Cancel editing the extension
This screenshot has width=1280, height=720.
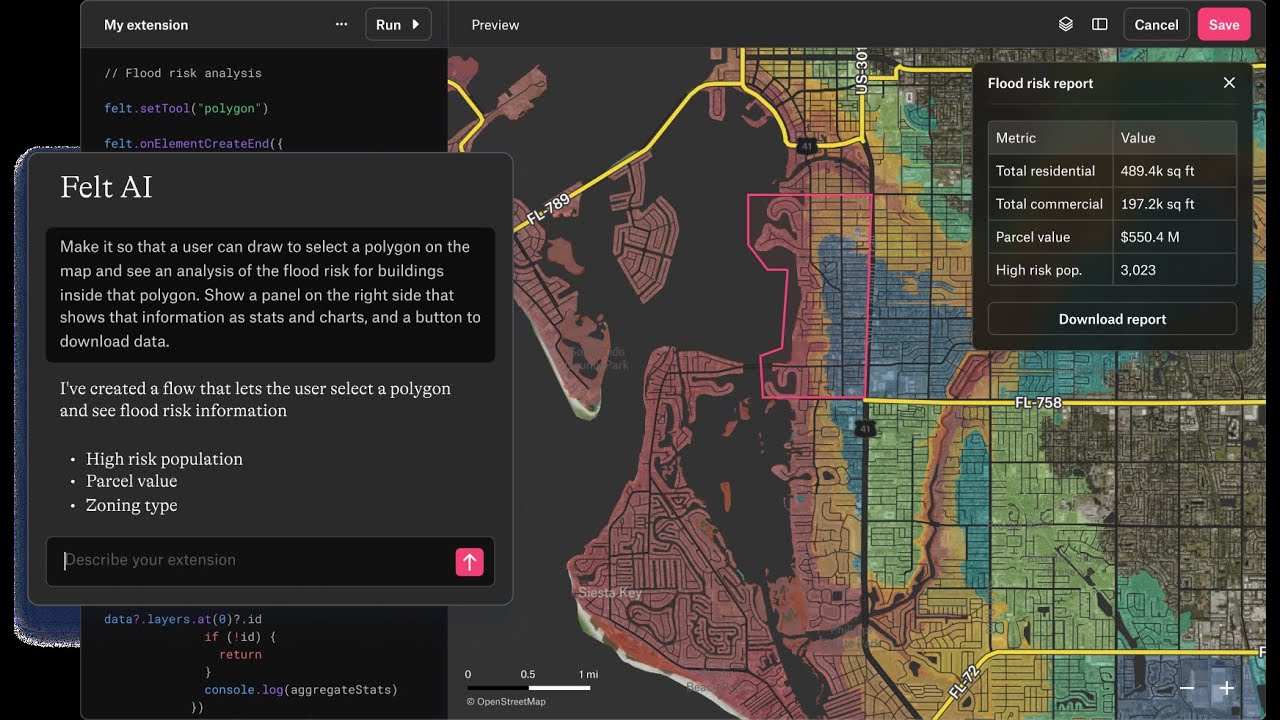[x=1156, y=25]
